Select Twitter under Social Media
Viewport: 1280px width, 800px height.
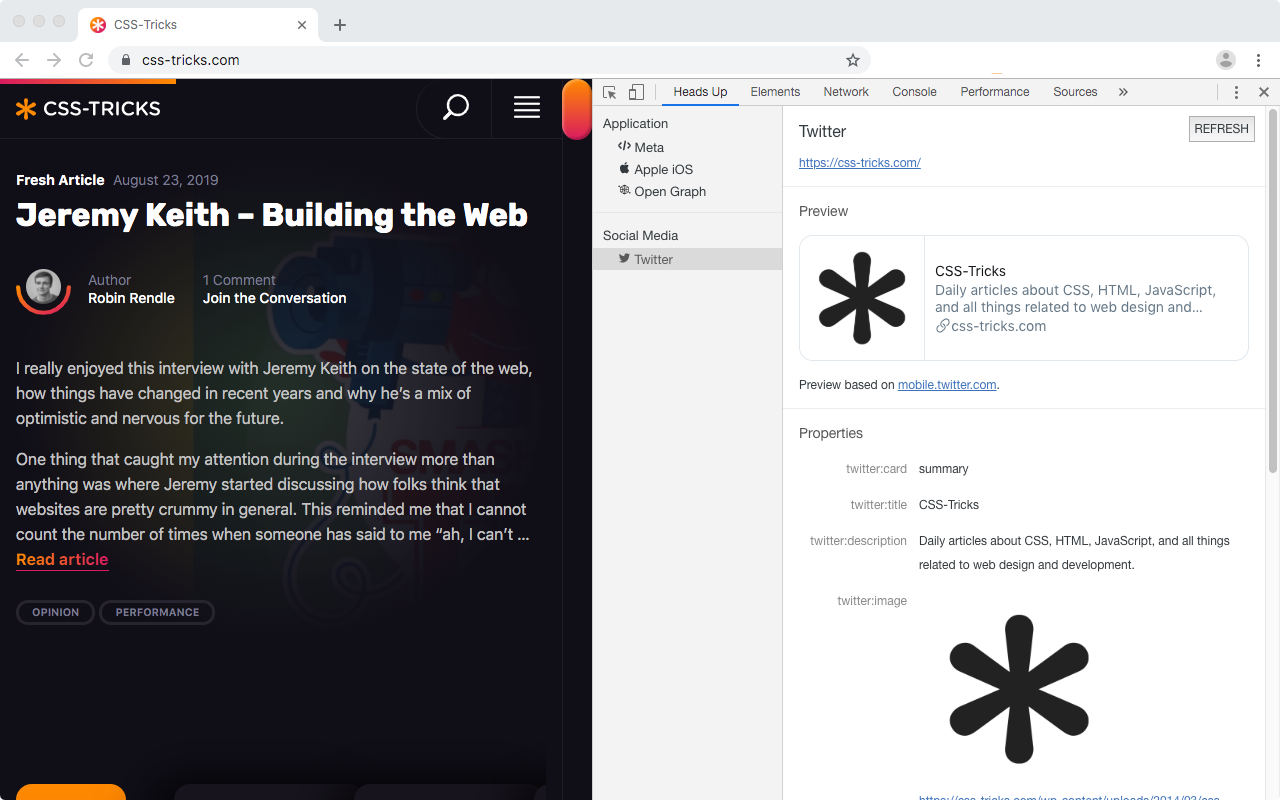687,259
